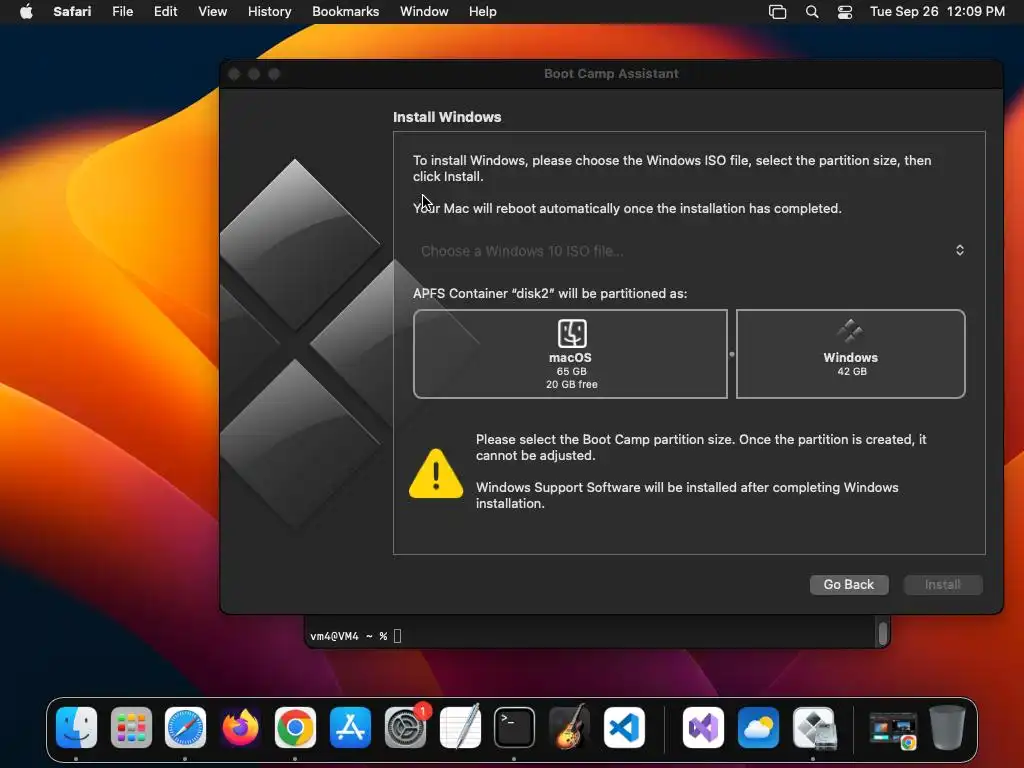Open the Apple menu

[26, 12]
